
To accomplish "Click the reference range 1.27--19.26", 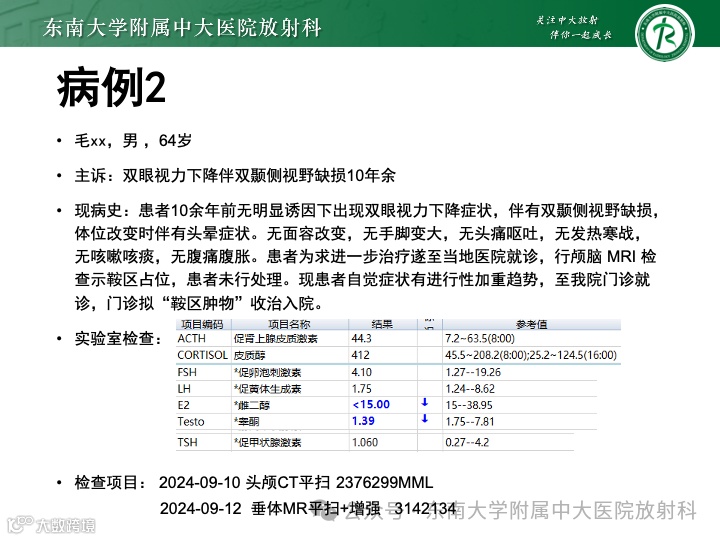I will (473, 372).
